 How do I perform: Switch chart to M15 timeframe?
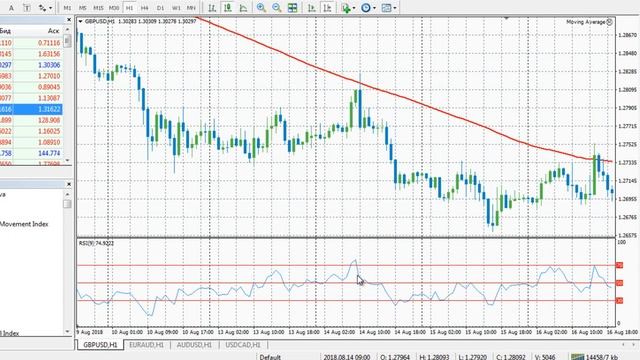(x=98, y=8)
